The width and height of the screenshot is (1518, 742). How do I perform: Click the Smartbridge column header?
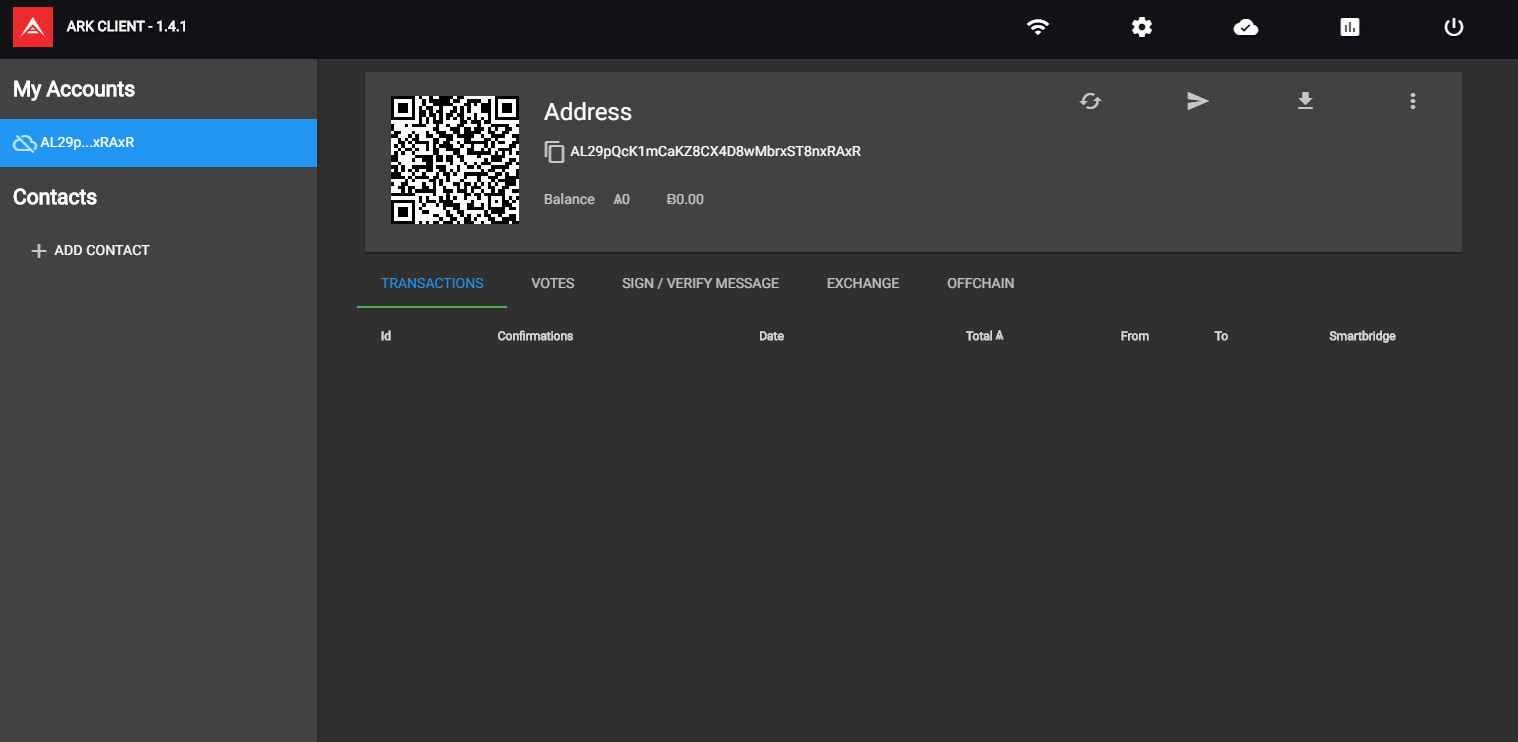tap(1362, 336)
